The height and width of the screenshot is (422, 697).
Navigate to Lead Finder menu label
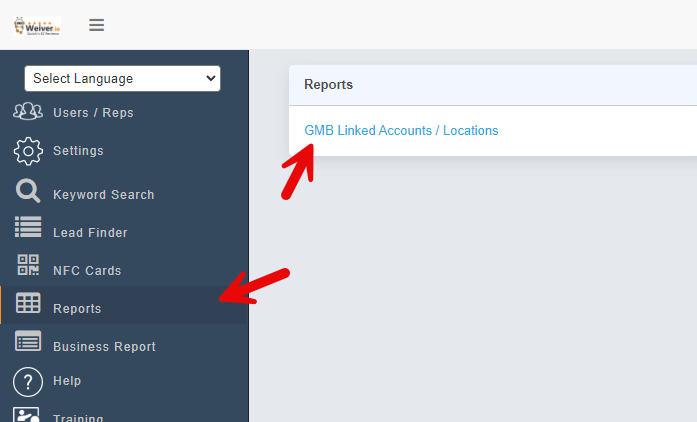[90, 233]
